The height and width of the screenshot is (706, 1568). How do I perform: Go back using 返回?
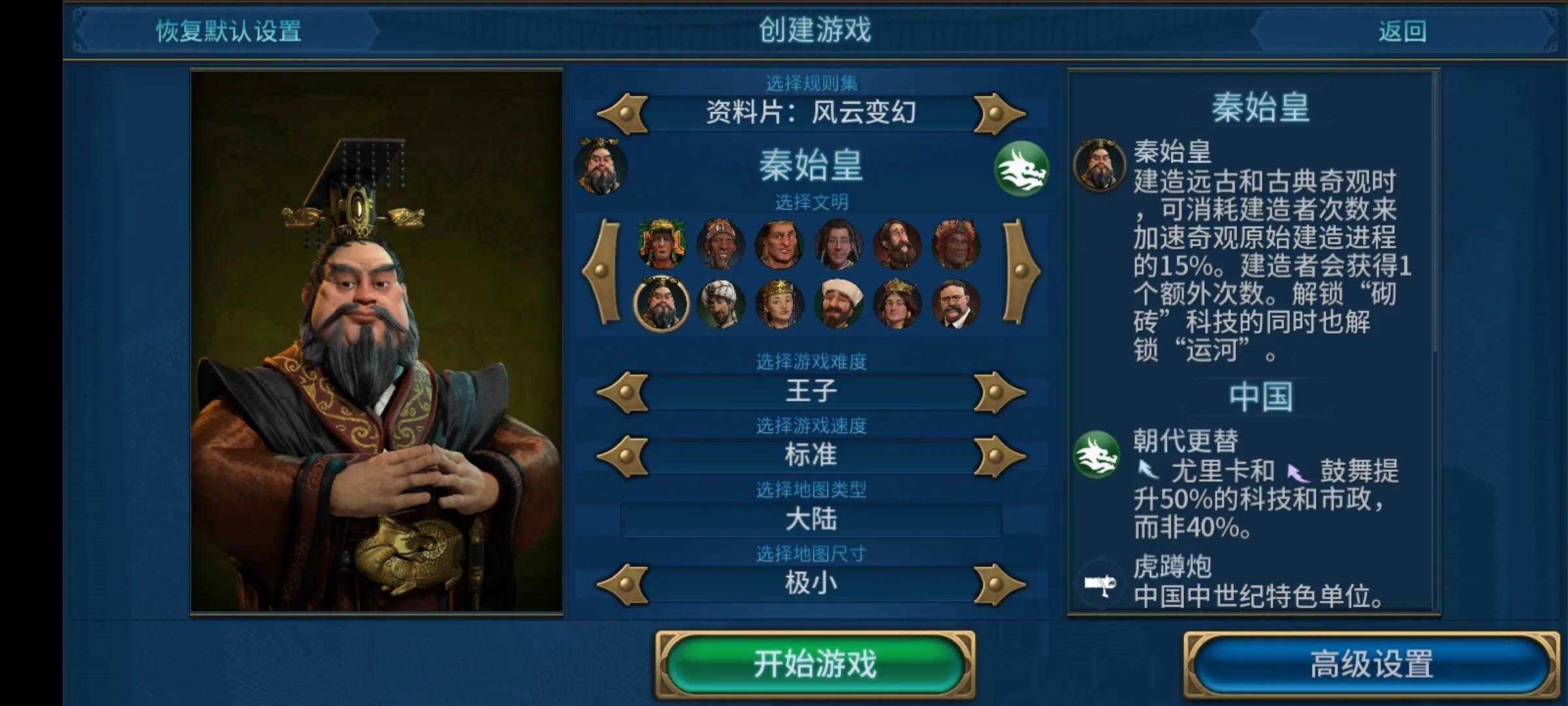click(x=1402, y=31)
